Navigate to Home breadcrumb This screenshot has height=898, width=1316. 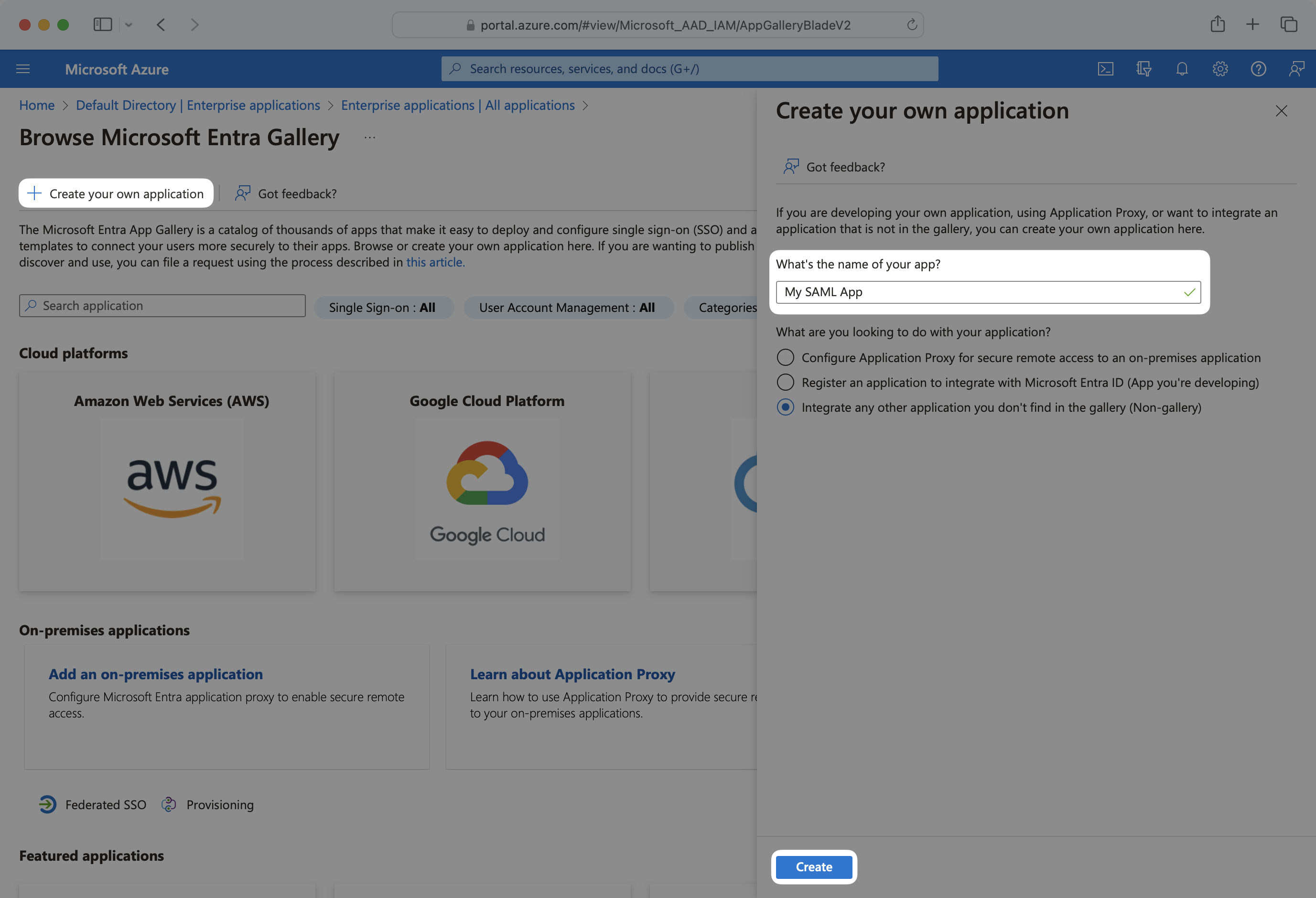tap(36, 105)
